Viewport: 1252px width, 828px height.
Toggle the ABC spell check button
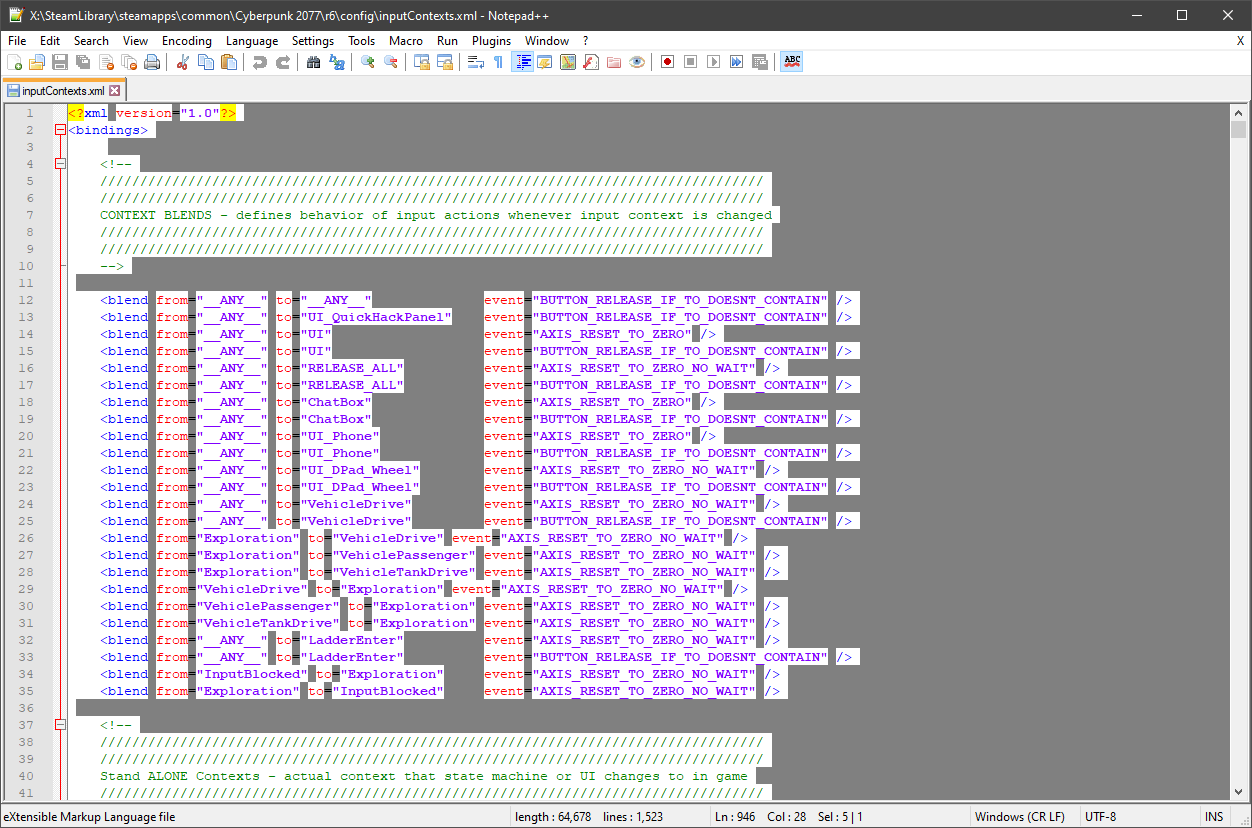(x=792, y=62)
